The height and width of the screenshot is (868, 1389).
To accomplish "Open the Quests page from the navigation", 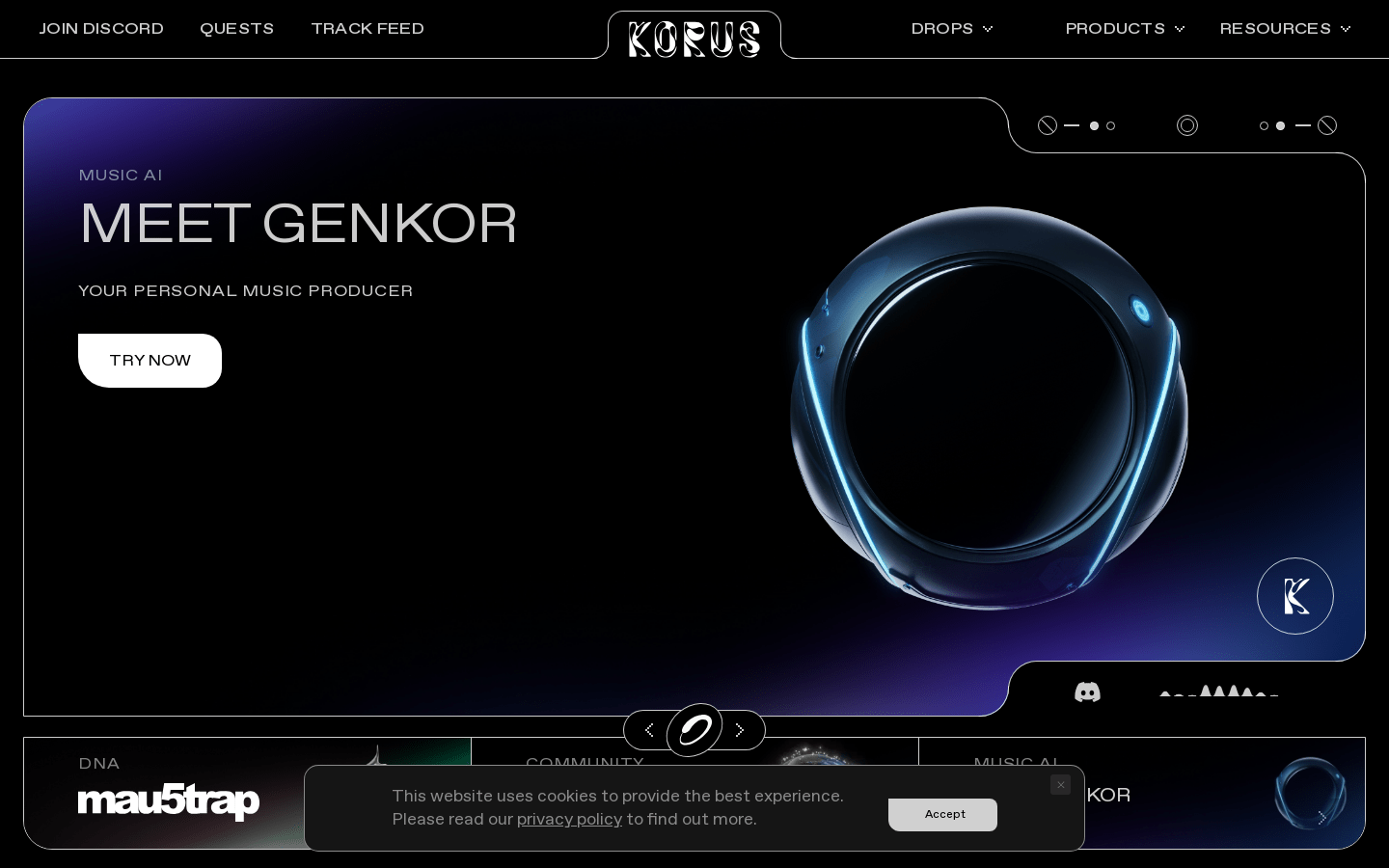I will (x=236, y=29).
